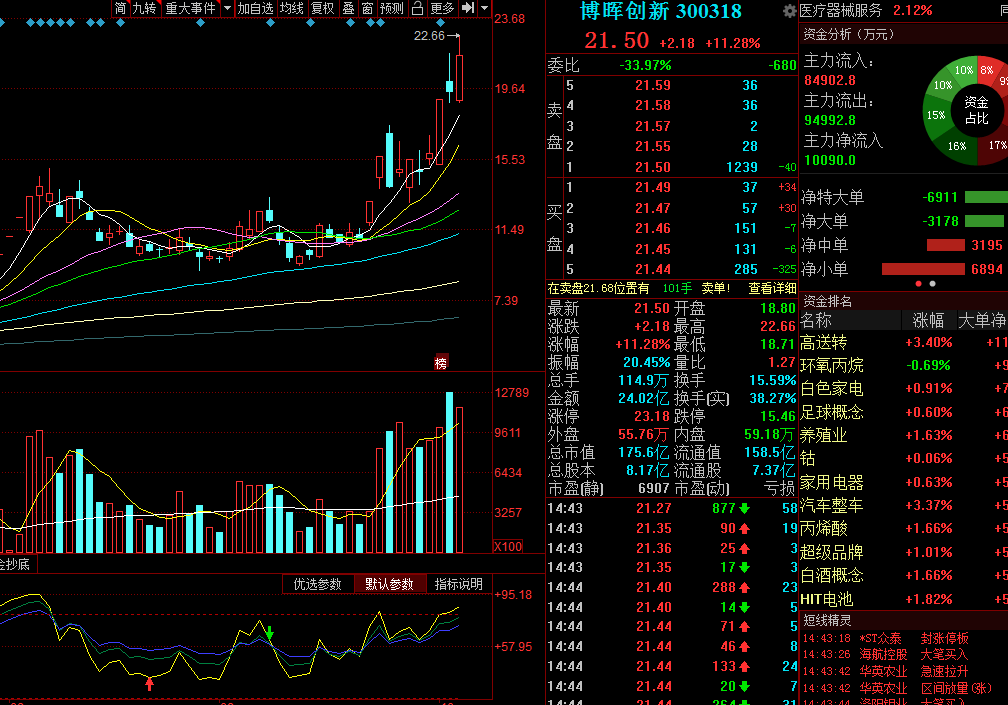Toggle the 简 simple view button
Image resolution: width=1008 pixels, height=705 pixels.
pos(120,8)
